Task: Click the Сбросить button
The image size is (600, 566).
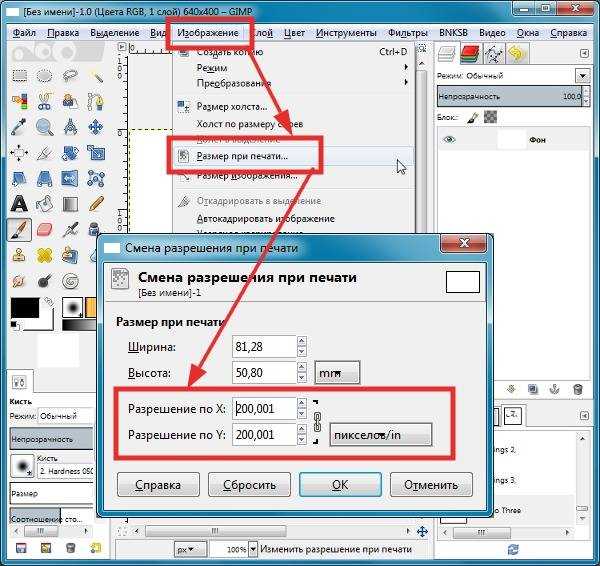Action: [249, 484]
